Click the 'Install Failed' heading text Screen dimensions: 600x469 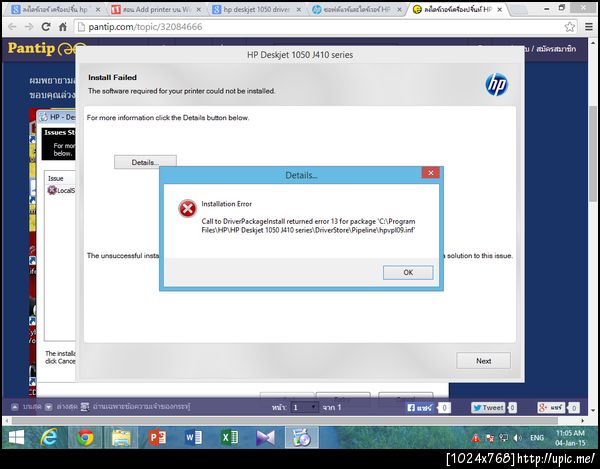pyautogui.click(x=112, y=77)
